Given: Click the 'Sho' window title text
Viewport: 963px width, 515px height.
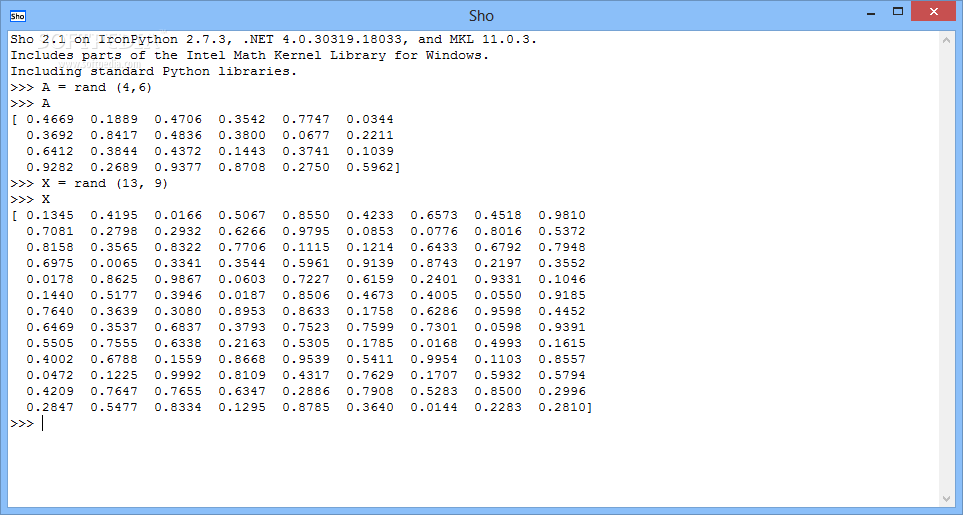Looking at the screenshot, I should point(481,15).
